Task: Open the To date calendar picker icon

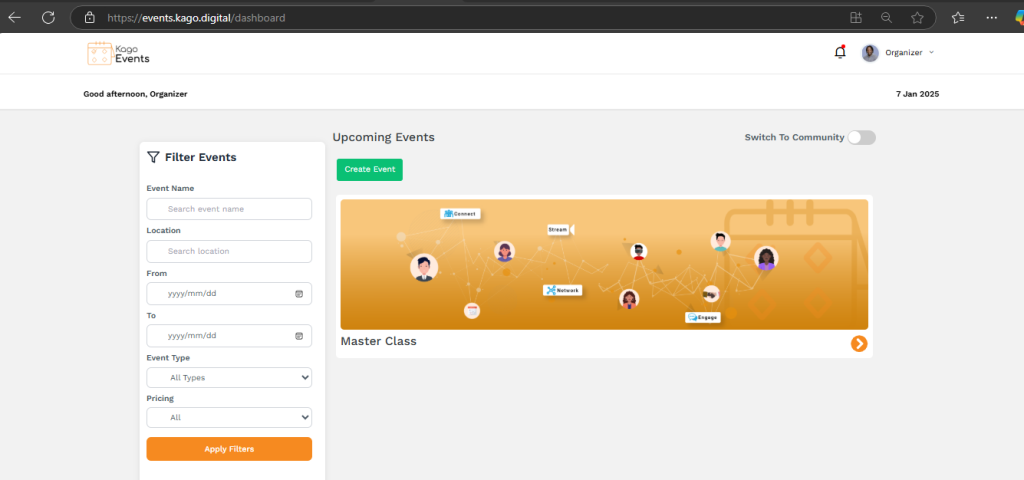Action: pos(299,336)
